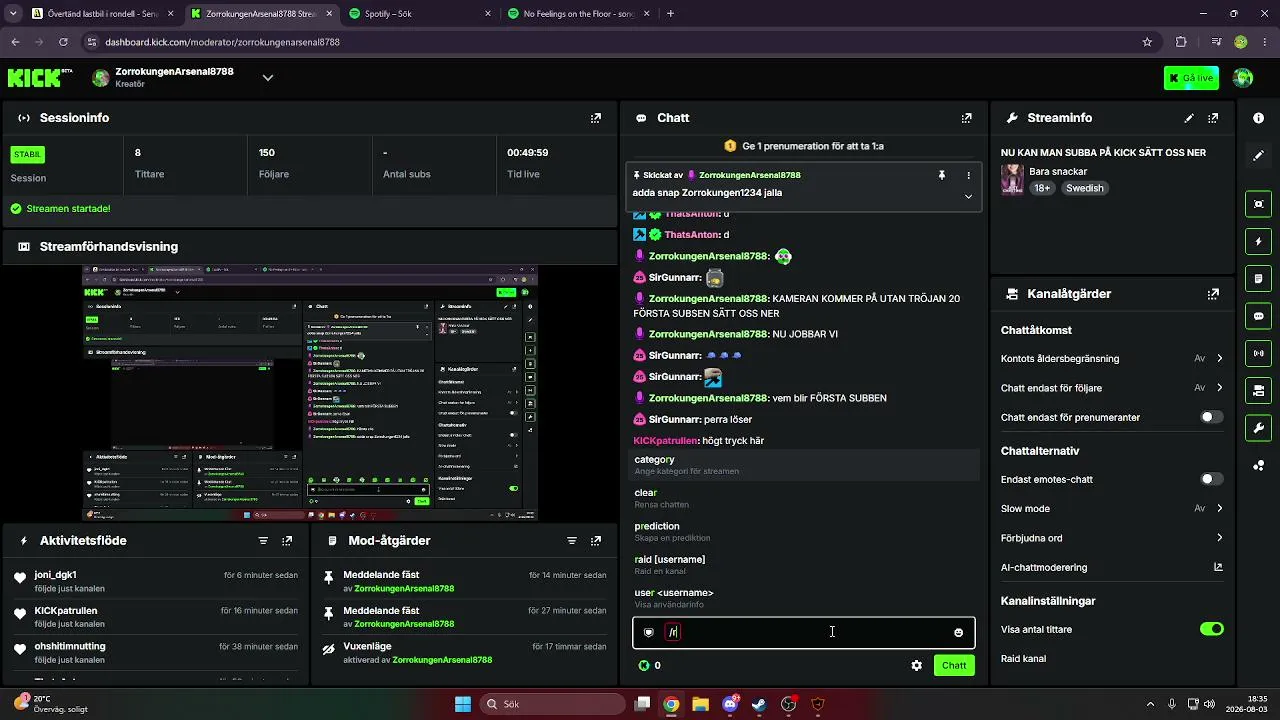This screenshot has height=720, width=1280.
Task: Toggle the channel actions sidebar icon
Action: 1258,390
